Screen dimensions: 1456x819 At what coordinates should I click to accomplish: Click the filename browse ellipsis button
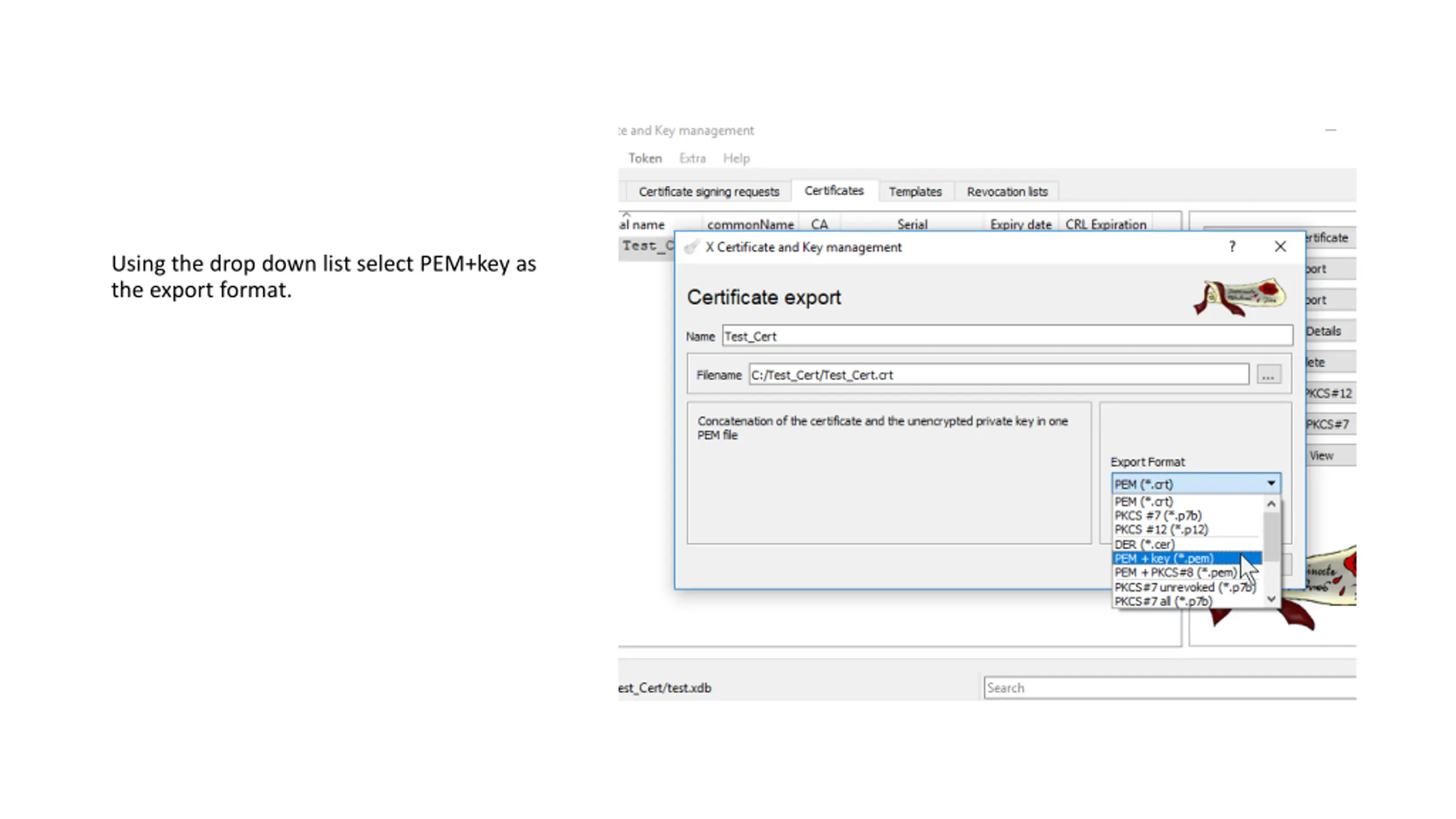1268,375
